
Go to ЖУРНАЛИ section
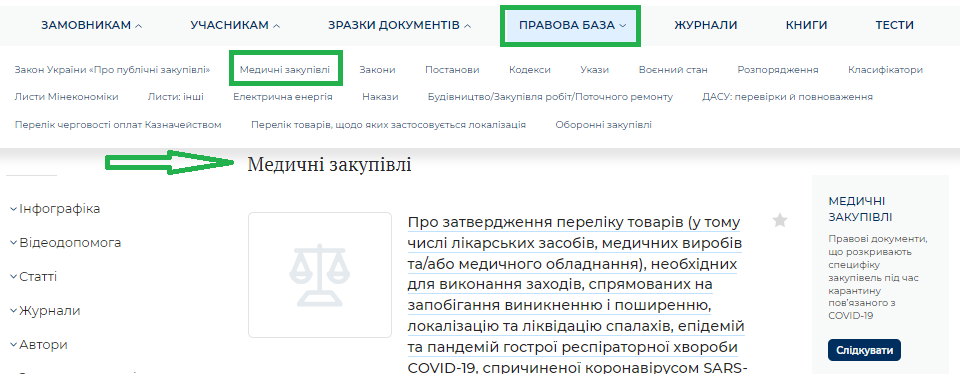(x=705, y=25)
